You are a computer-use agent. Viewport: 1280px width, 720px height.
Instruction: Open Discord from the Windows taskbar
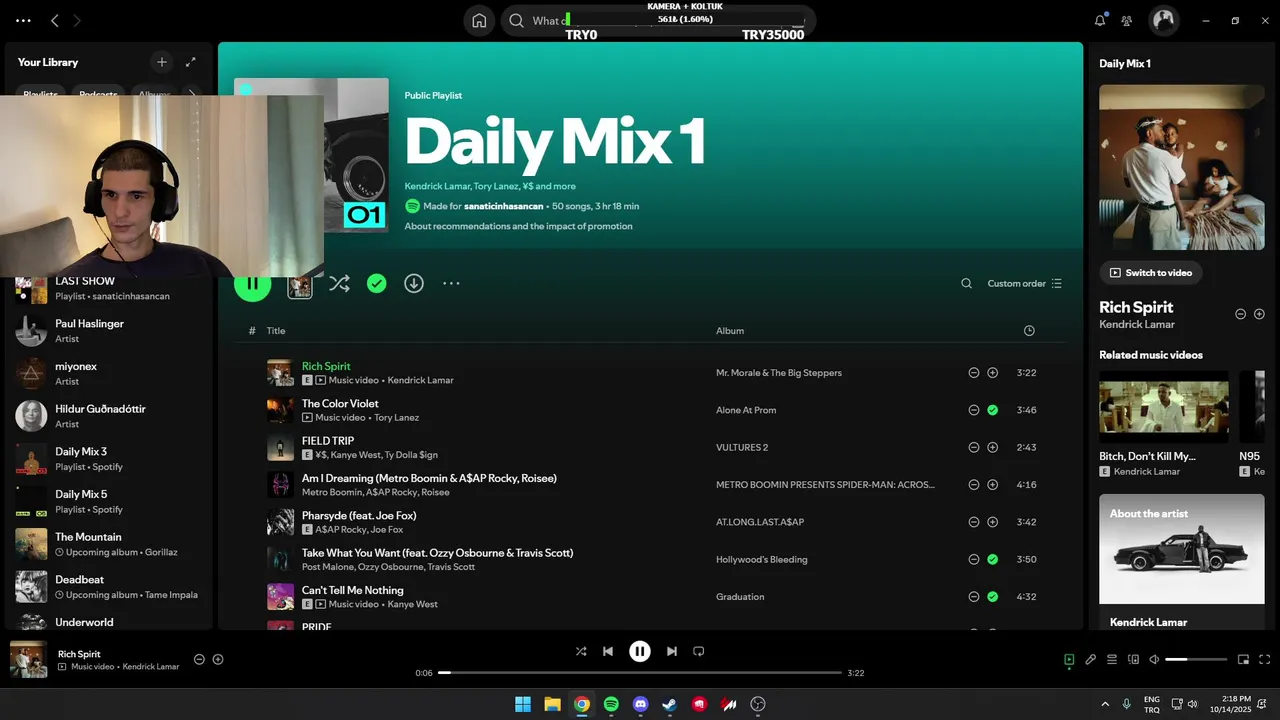coord(641,704)
